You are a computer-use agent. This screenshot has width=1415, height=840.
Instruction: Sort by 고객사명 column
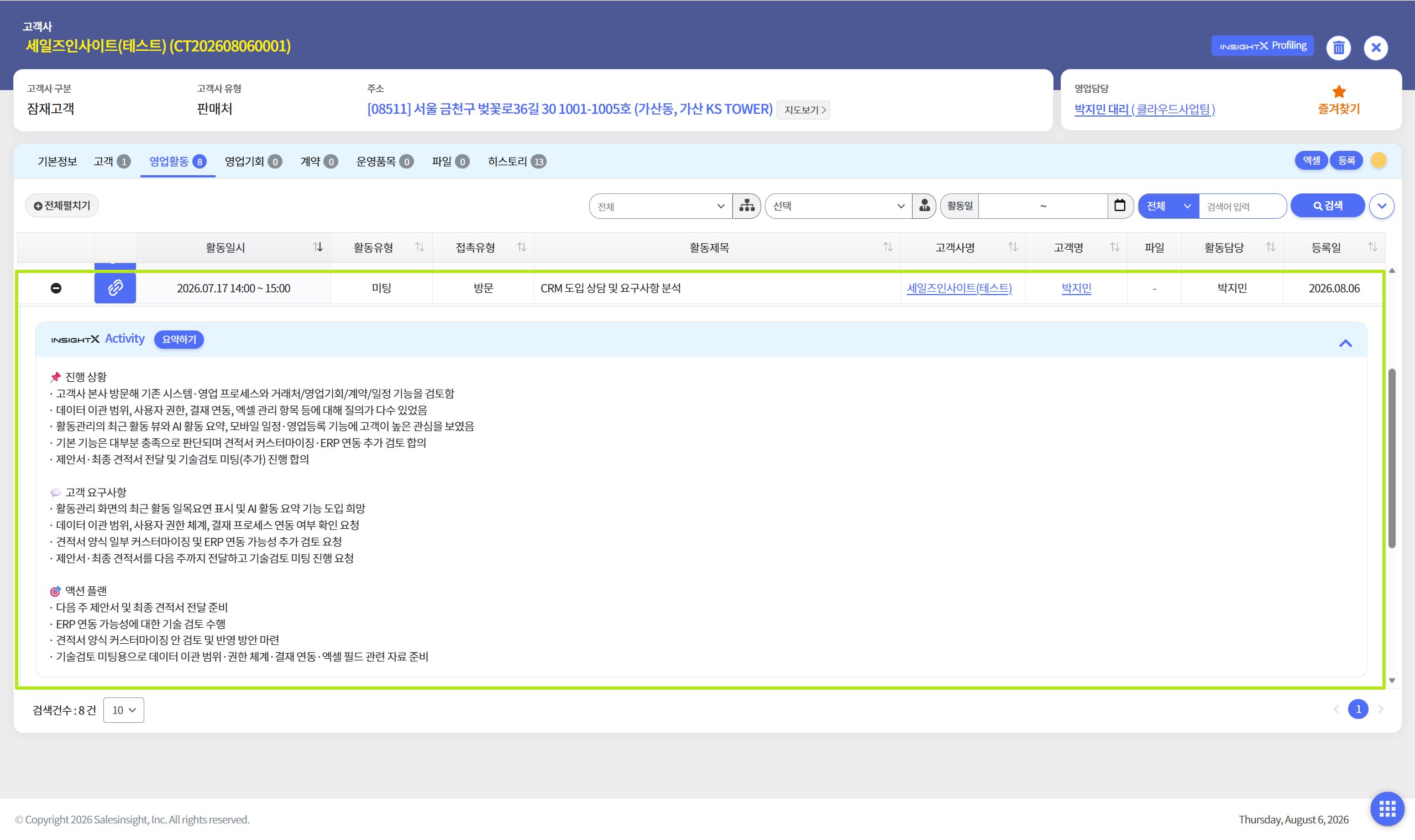(x=1013, y=248)
